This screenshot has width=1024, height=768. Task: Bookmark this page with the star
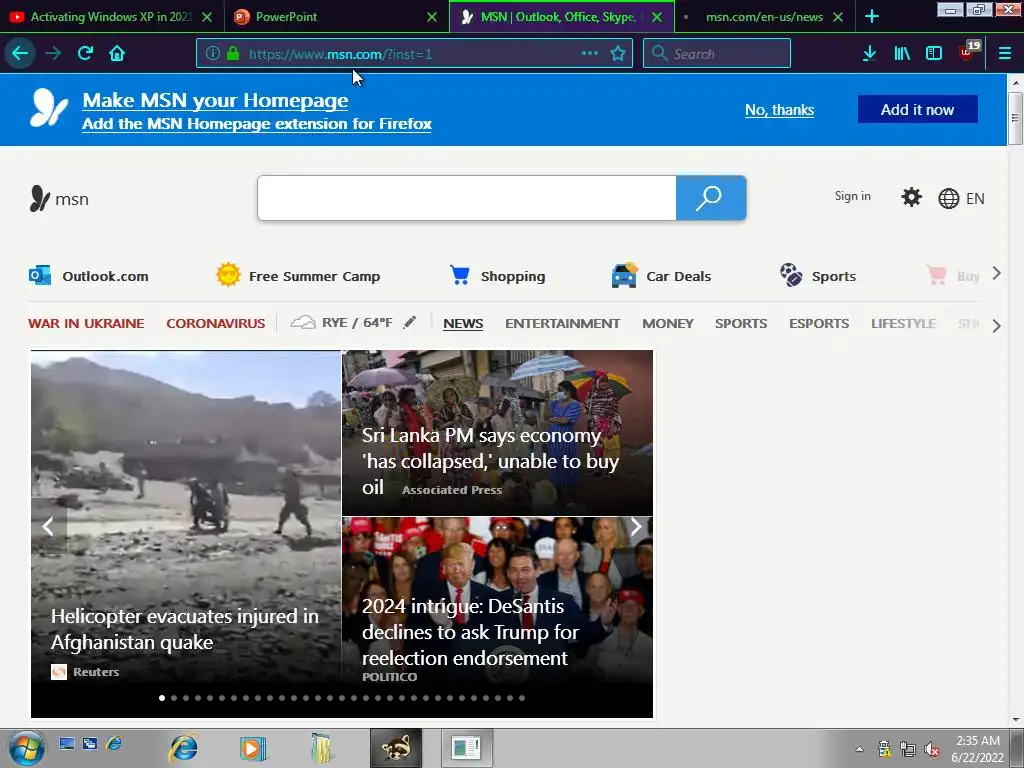[618, 54]
